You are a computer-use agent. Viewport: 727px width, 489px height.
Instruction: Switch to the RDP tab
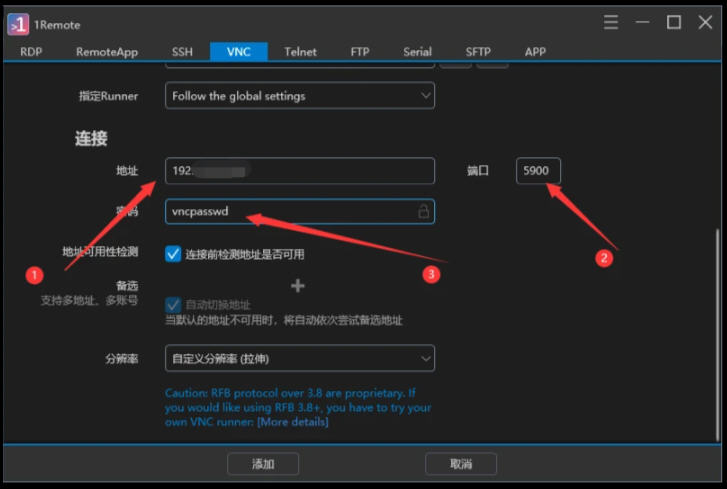pos(31,51)
